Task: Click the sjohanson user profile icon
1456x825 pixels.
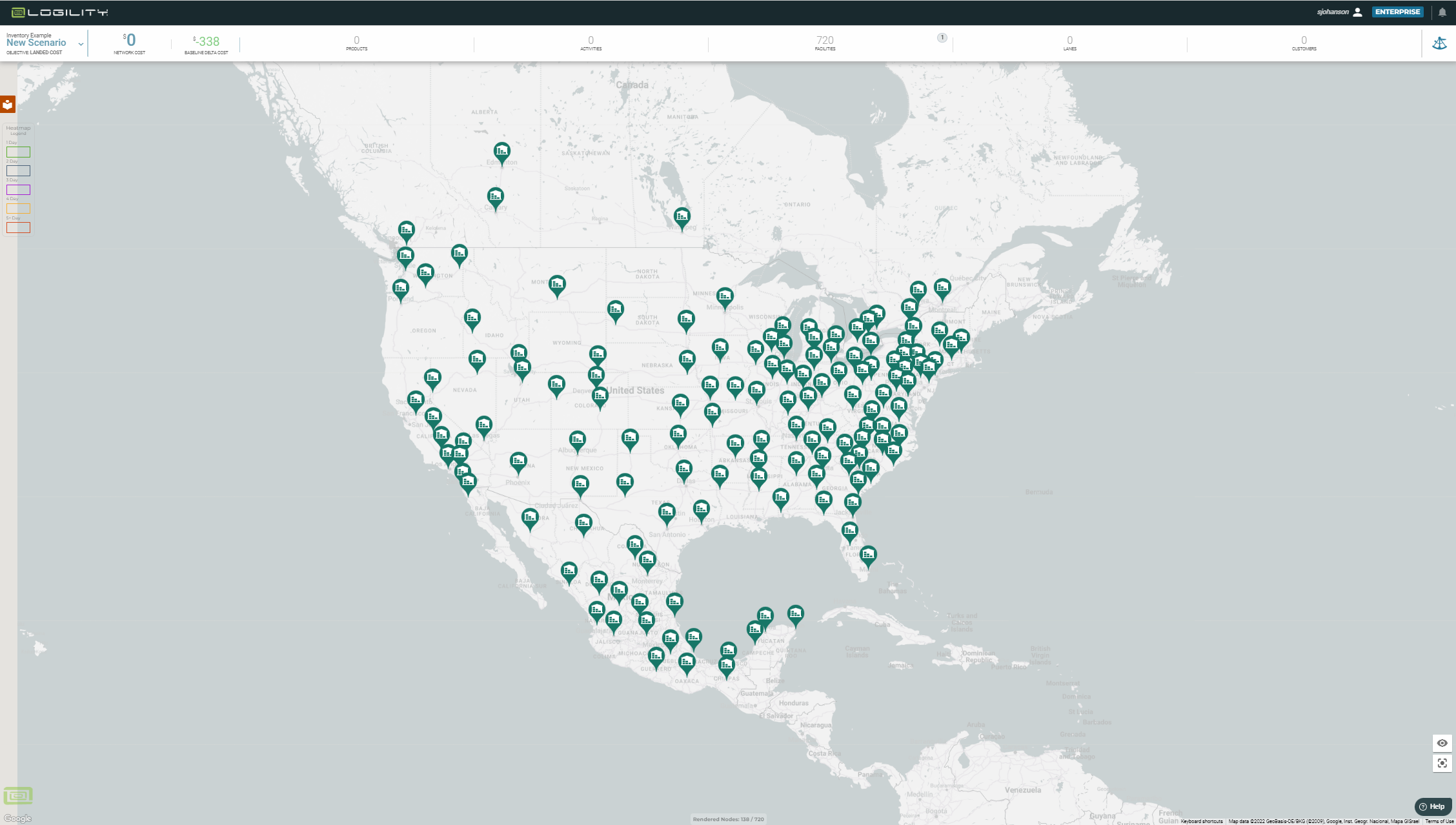Action: (x=1358, y=12)
